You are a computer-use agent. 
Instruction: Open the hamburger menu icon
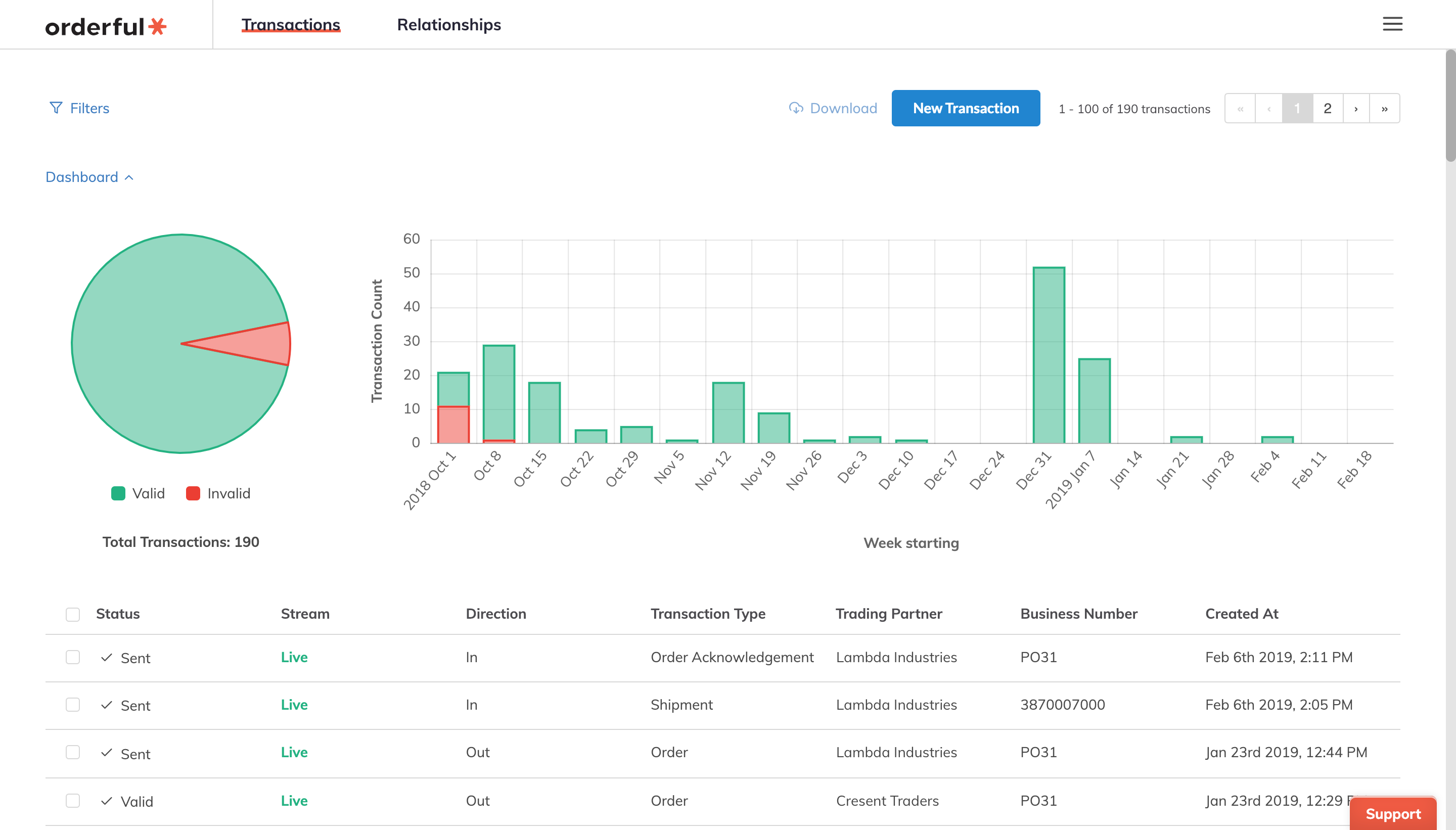[x=1392, y=24]
